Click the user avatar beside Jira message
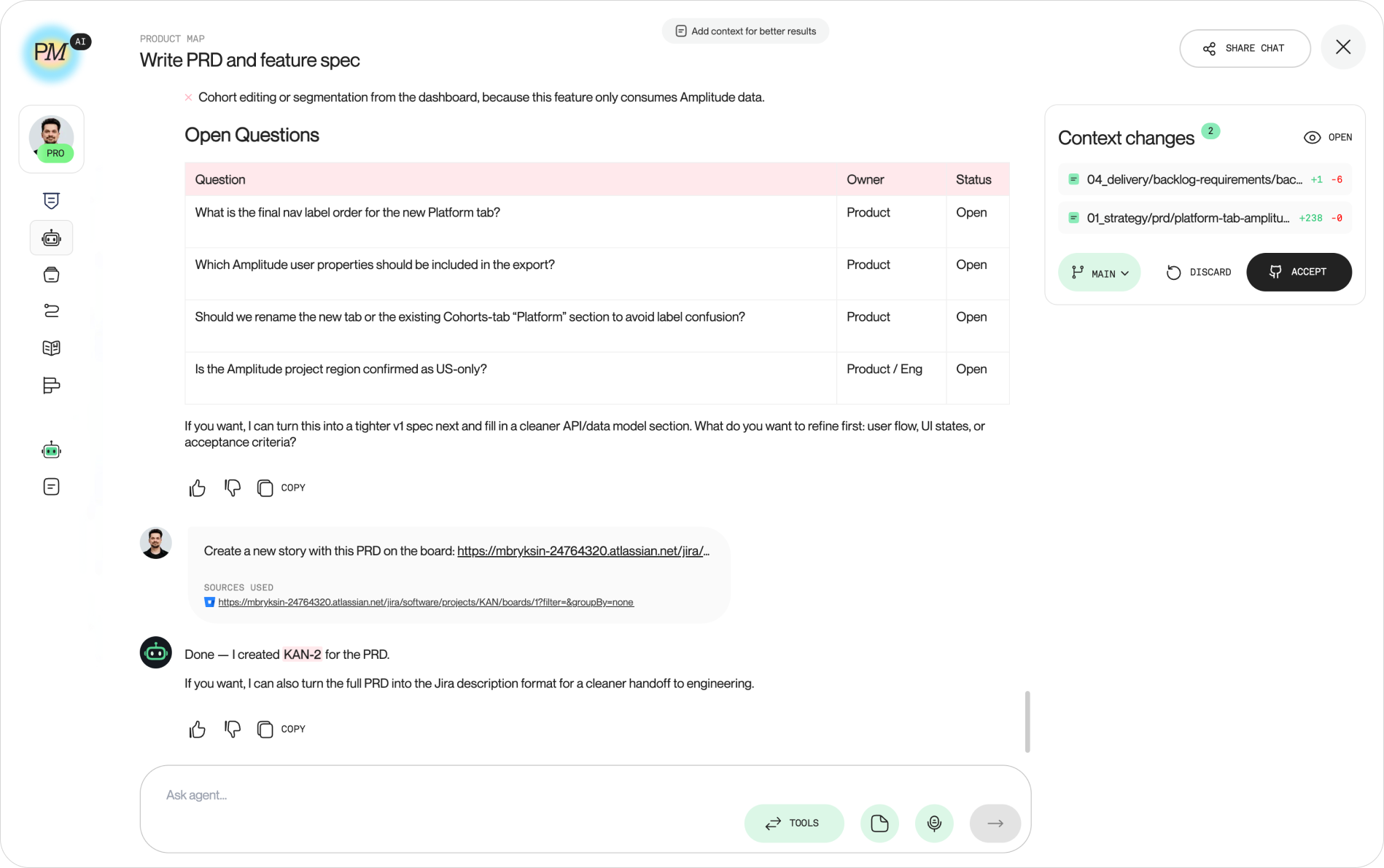This screenshot has width=1384, height=868. (156, 543)
